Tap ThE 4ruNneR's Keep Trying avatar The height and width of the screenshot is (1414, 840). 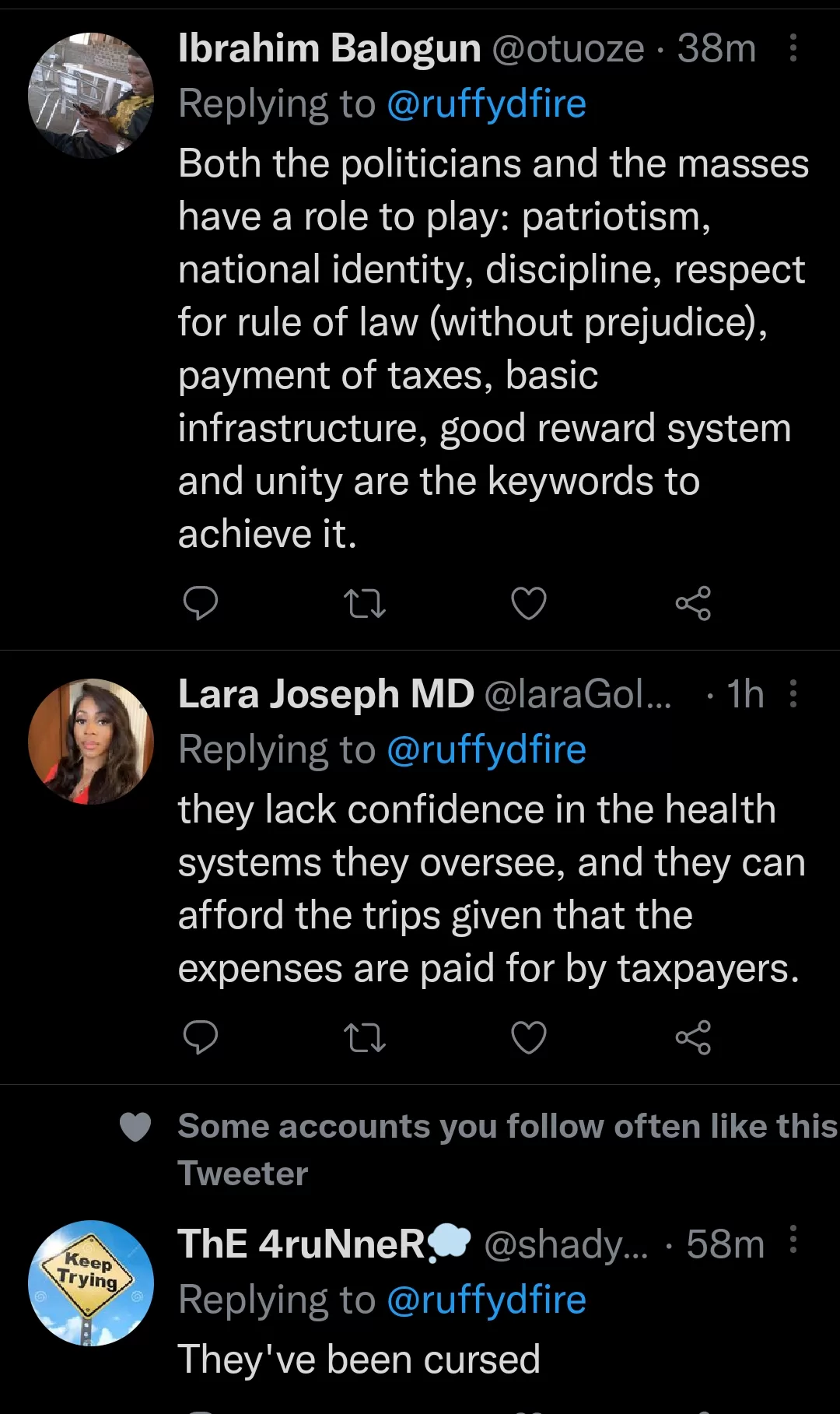[x=91, y=1283]
